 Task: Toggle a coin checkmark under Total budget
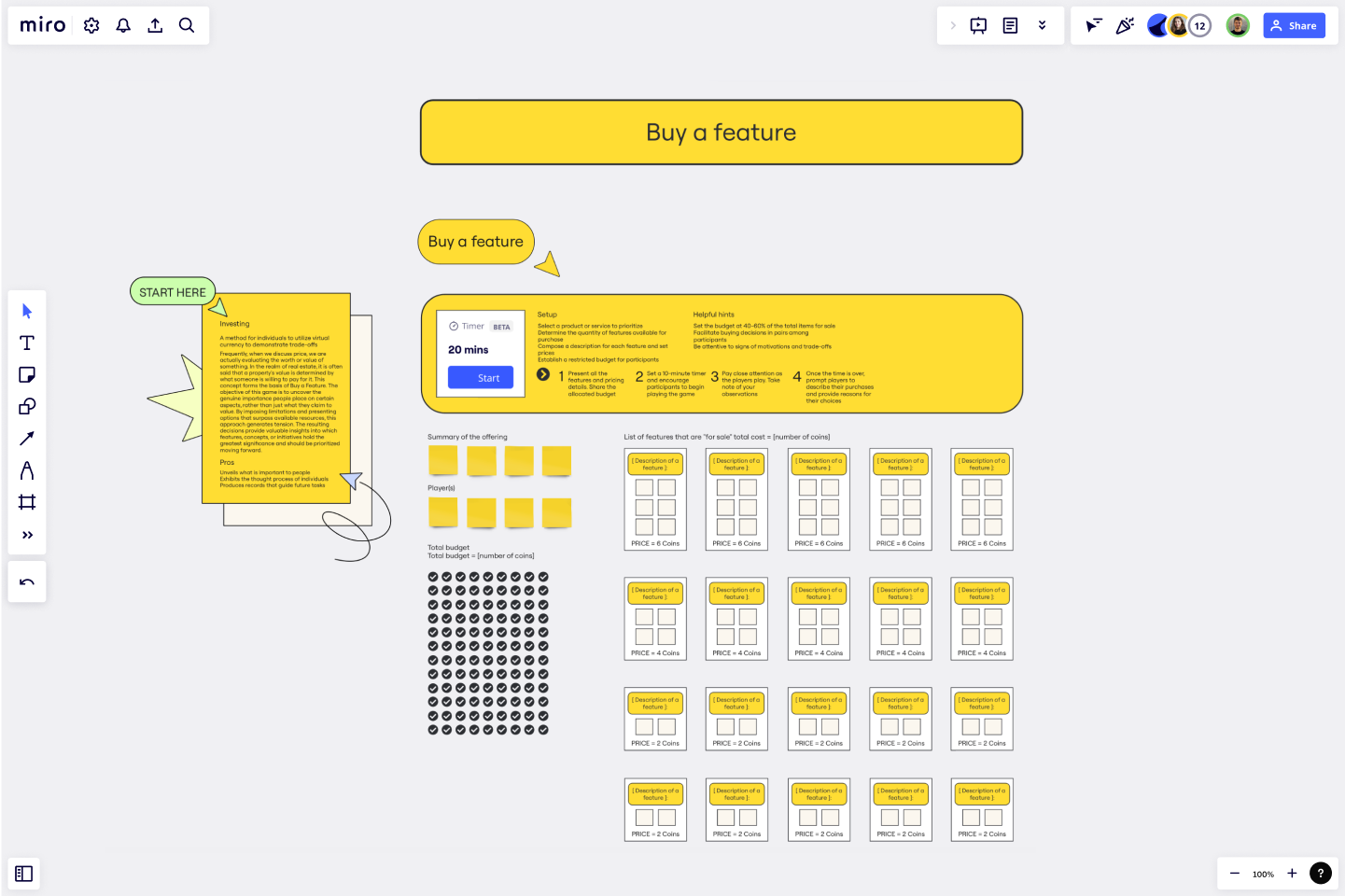tap(433, 577)
